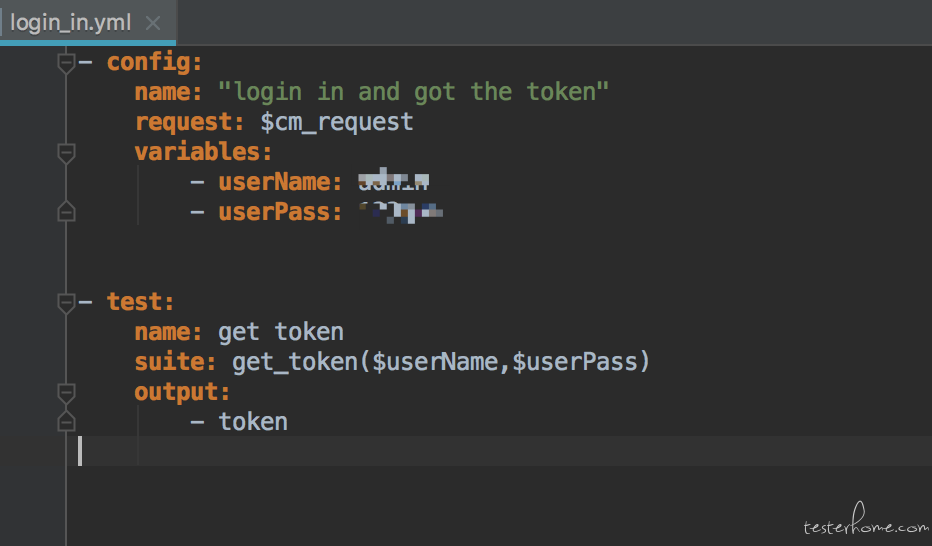Collapse the variables section fold marker

click(x=66, y=153)
